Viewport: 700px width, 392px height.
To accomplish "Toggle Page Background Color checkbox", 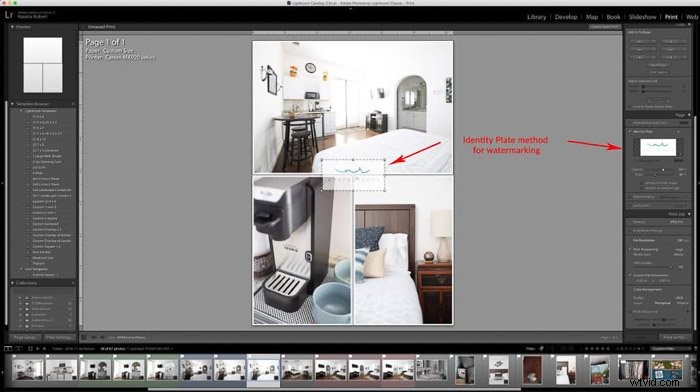I will (x=630, y=123).
